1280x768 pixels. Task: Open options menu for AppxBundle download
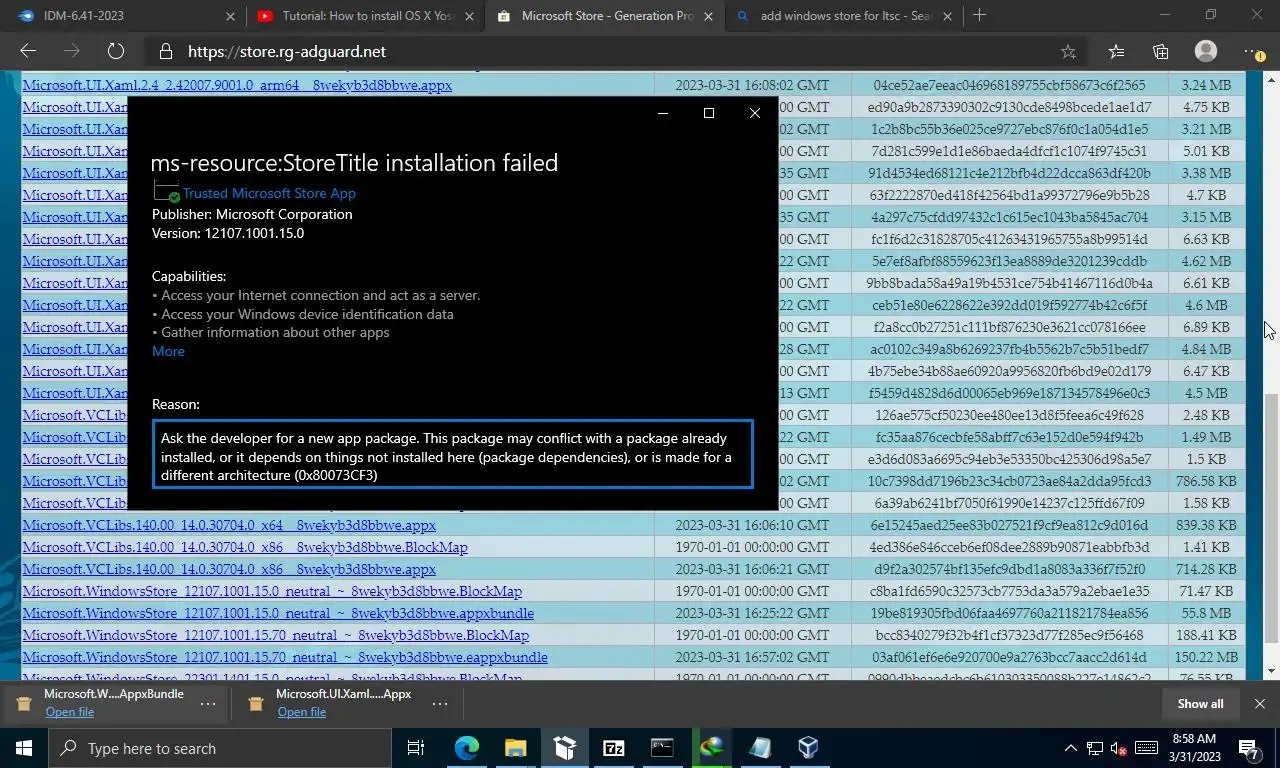pyautogui.click(x=208, y=704)
